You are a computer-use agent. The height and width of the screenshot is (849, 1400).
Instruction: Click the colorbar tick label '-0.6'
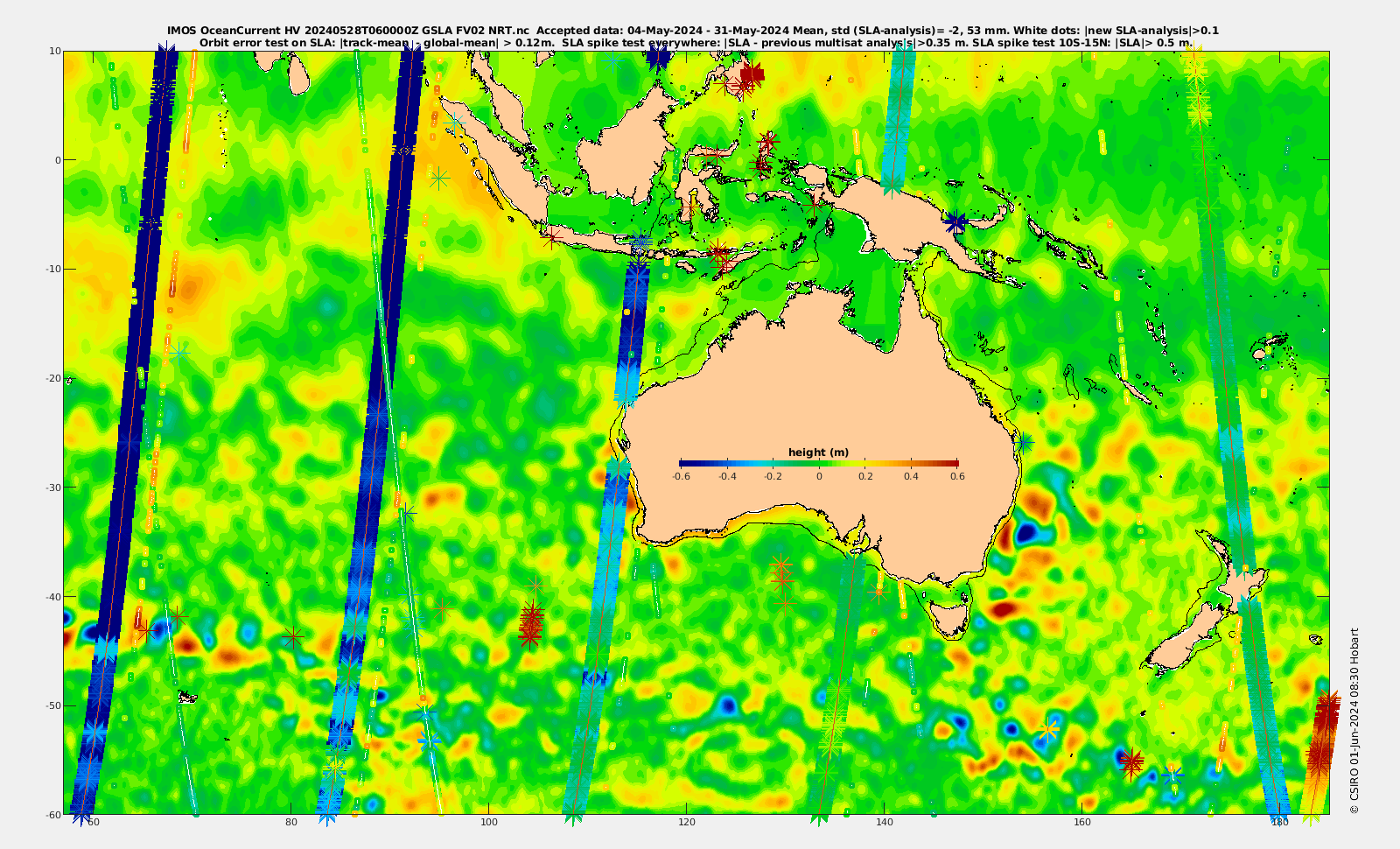click(x=681, y=476)
